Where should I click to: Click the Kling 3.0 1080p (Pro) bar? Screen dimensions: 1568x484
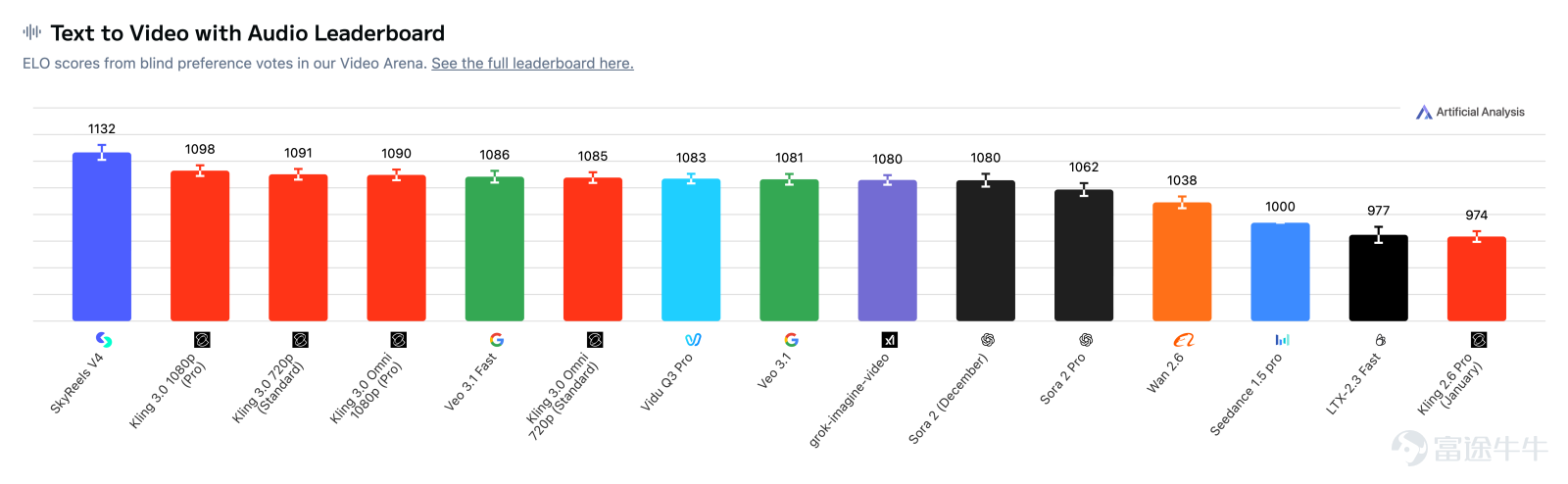pyautogui.click(x=200, y=246)
